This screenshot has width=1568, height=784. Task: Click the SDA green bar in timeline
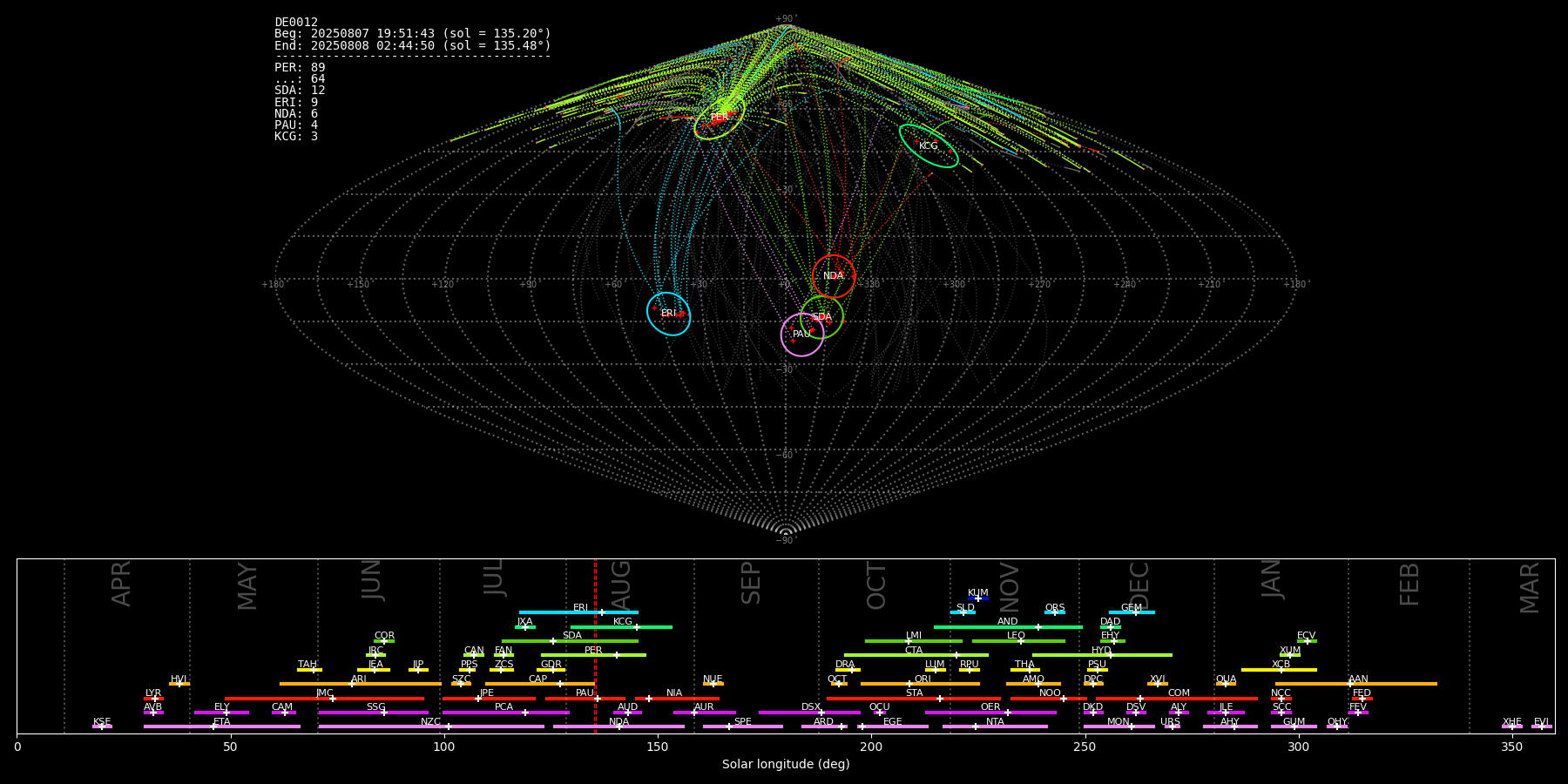(x=570, y=641)
